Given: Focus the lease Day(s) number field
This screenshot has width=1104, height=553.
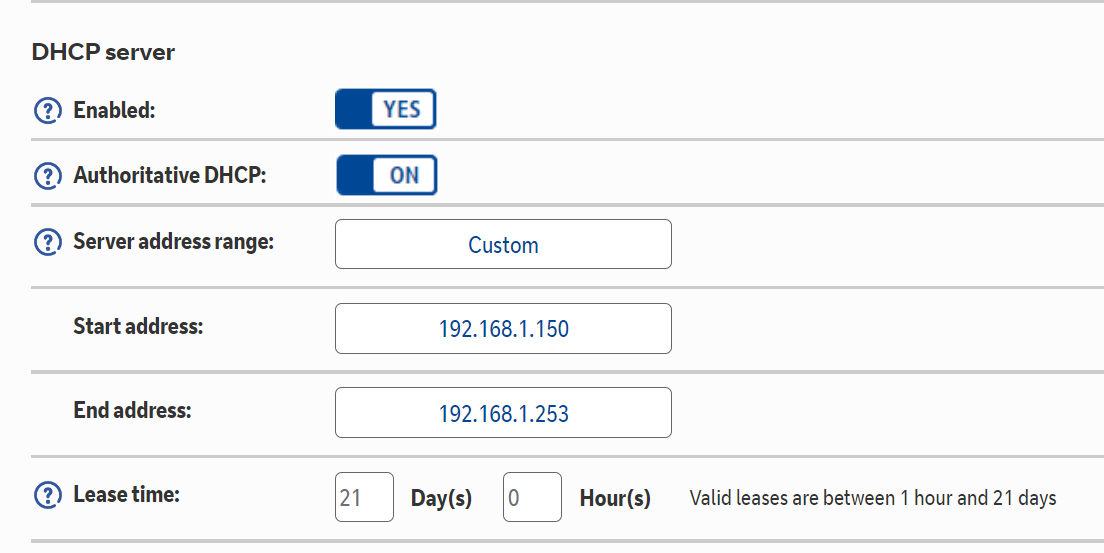Looking at the screenshot, I should (x=364, y=497).
